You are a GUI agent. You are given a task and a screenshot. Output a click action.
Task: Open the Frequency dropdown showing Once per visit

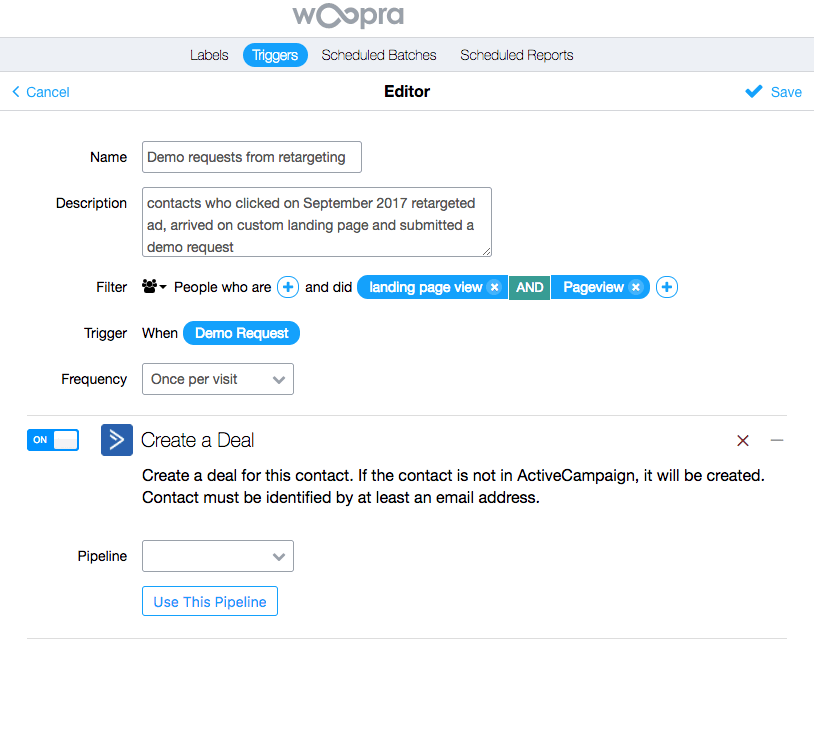[217, 379]
